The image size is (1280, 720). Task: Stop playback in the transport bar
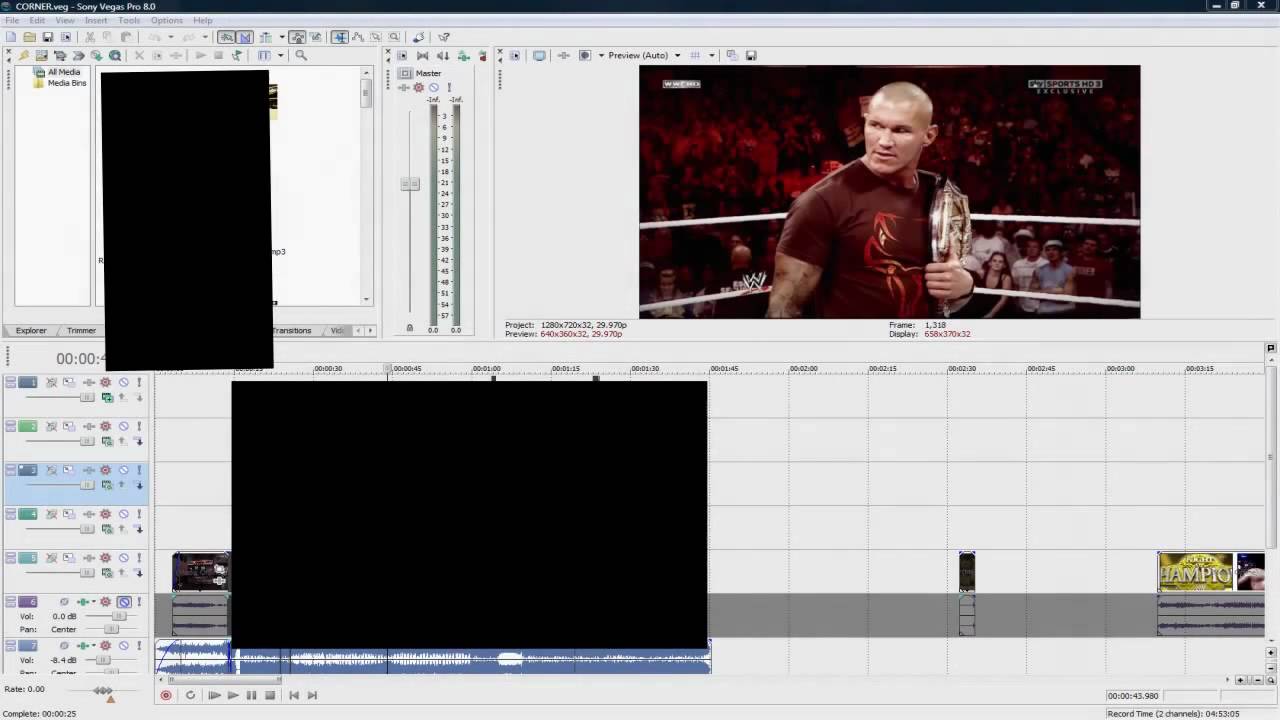[270, 695]
